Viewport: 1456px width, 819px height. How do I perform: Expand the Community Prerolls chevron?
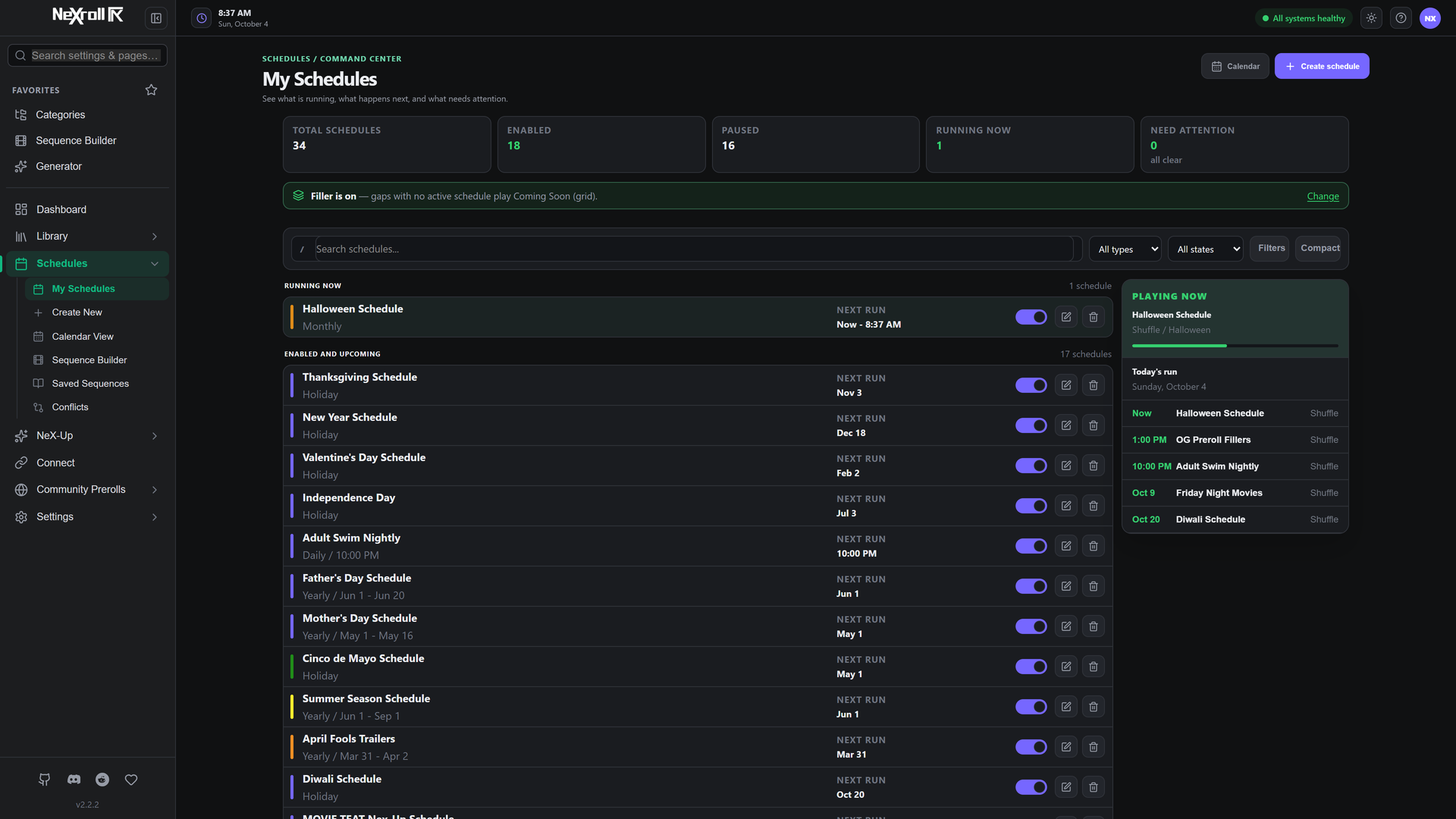coord(155,490)
